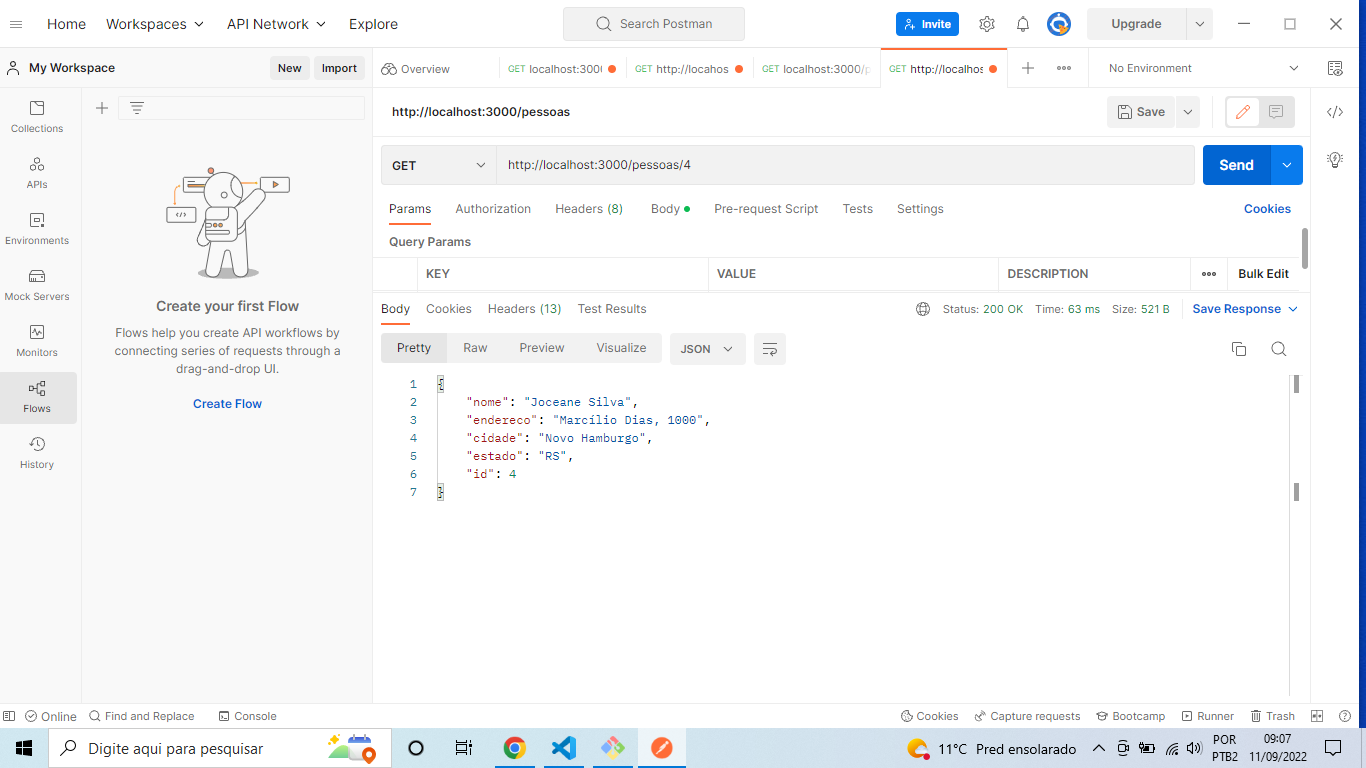Select the Raw response view tab
Viewport: 1366px width, 768px height.
click(x=475, y=348)
